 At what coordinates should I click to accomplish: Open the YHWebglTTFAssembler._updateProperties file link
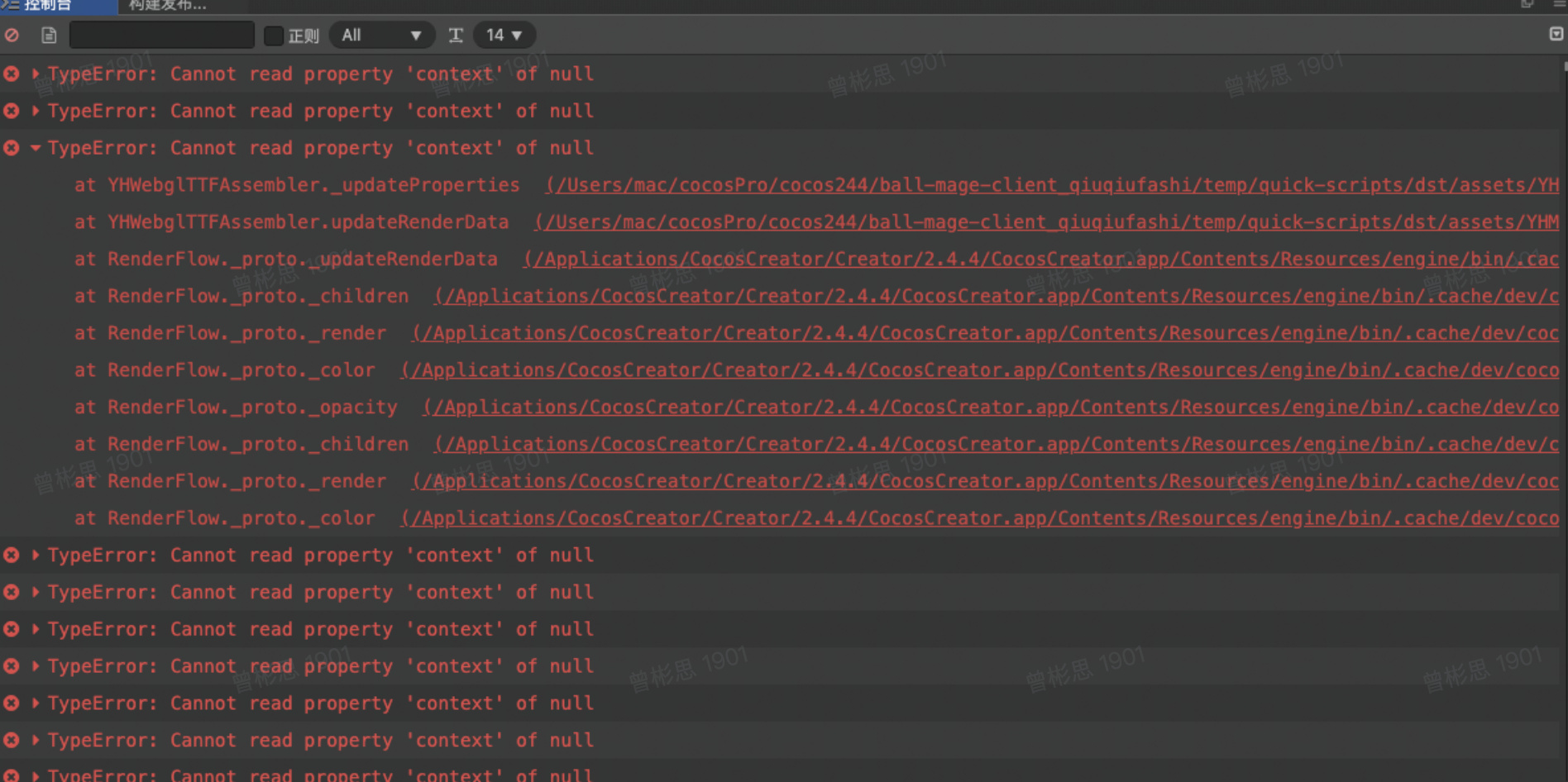click(1052, 185)
